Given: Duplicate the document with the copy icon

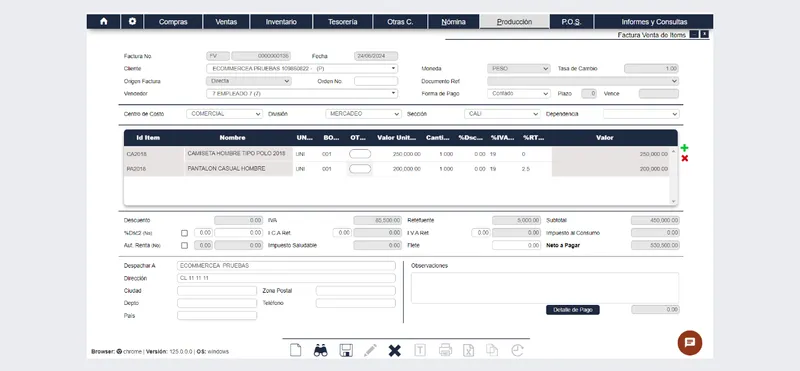Looking at the screenshot, I should click(x=492, y=350).
